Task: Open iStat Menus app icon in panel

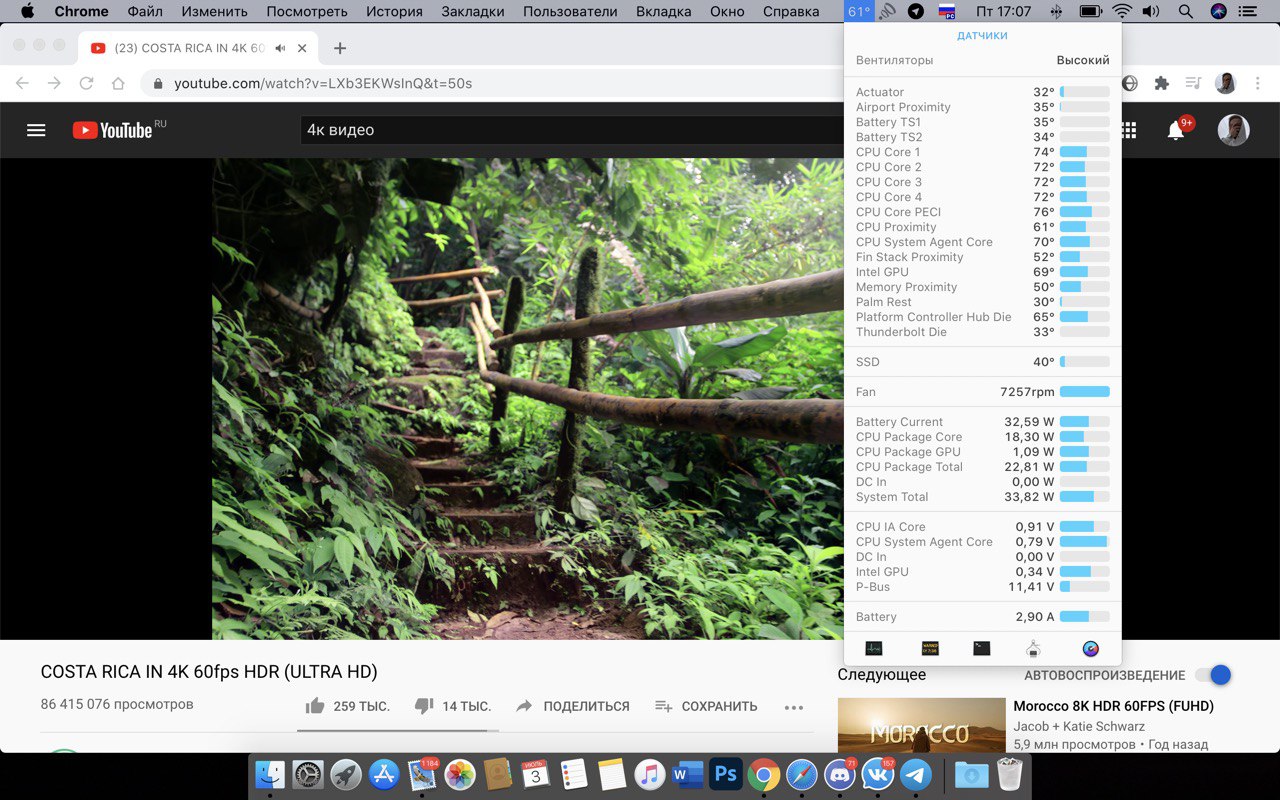Action: (x=1090, y=648)
